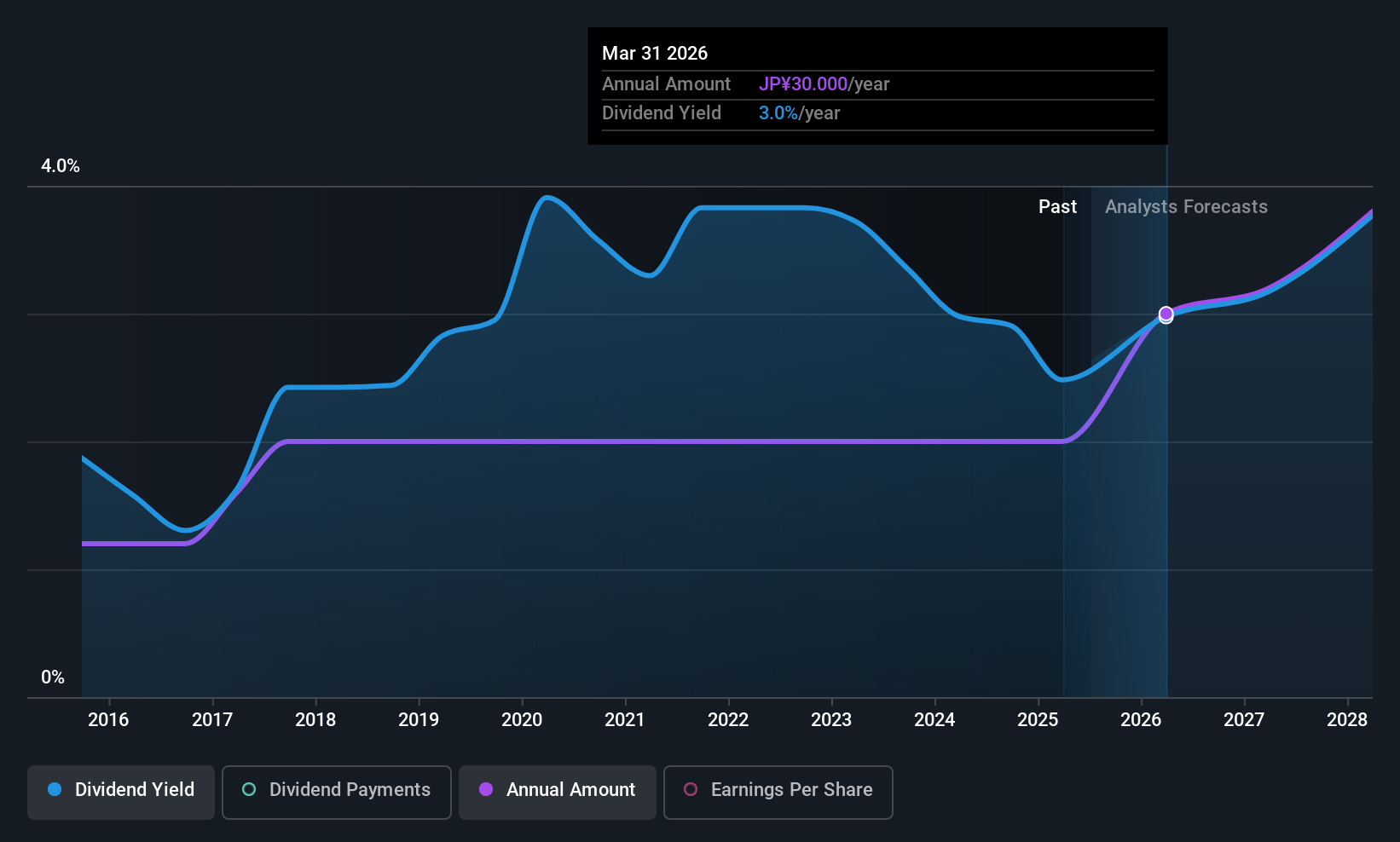Click the 3.0%/year dividend yield value
This screenshot has height=842, width=1400.
(799, 113)
